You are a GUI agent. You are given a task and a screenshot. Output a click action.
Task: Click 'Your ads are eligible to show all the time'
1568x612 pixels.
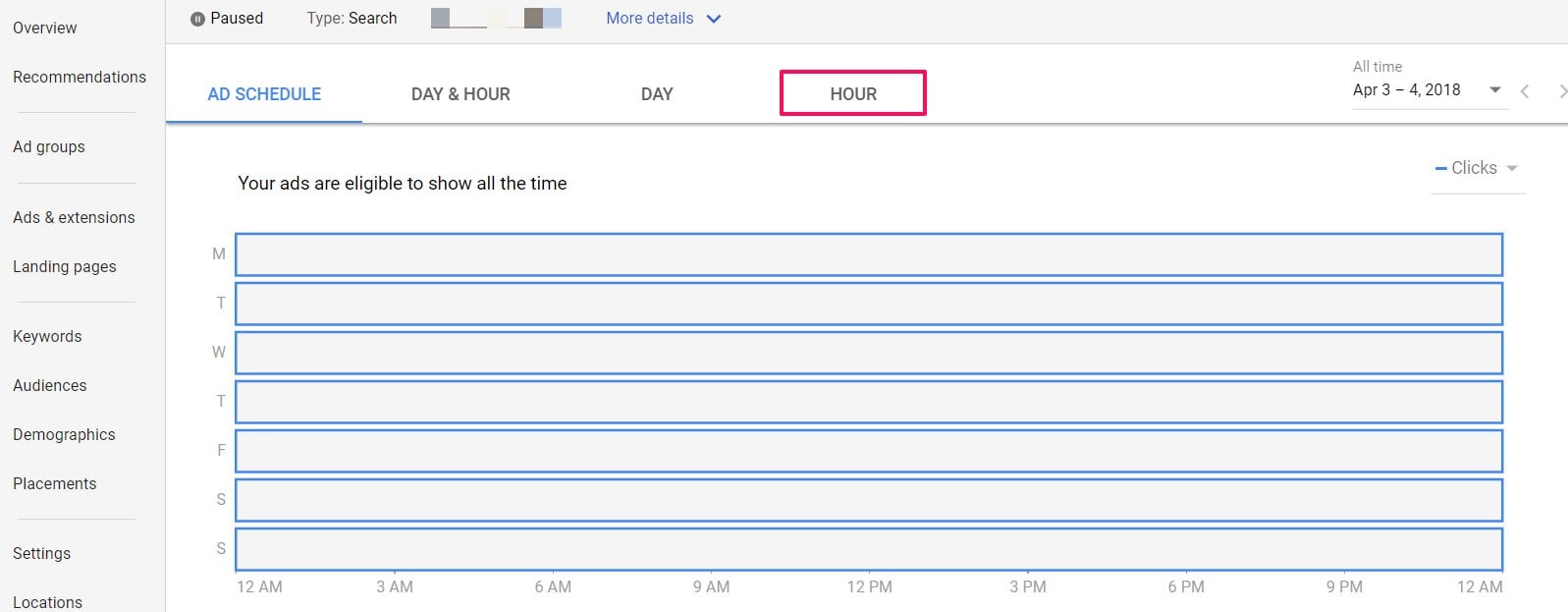pos(403,184)
